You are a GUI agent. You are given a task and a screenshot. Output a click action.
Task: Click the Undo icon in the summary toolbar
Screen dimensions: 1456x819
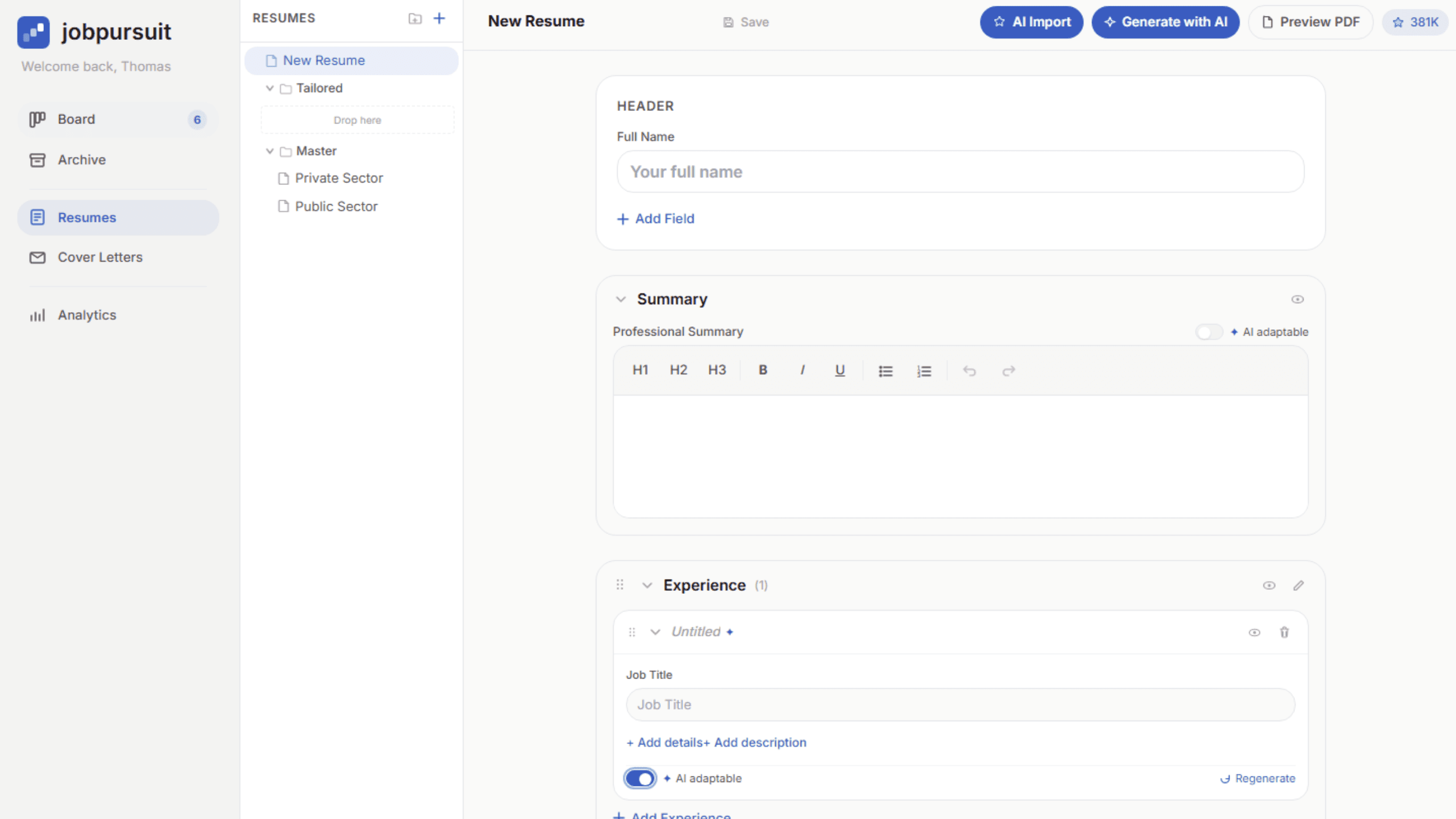[x=969, y=370]
